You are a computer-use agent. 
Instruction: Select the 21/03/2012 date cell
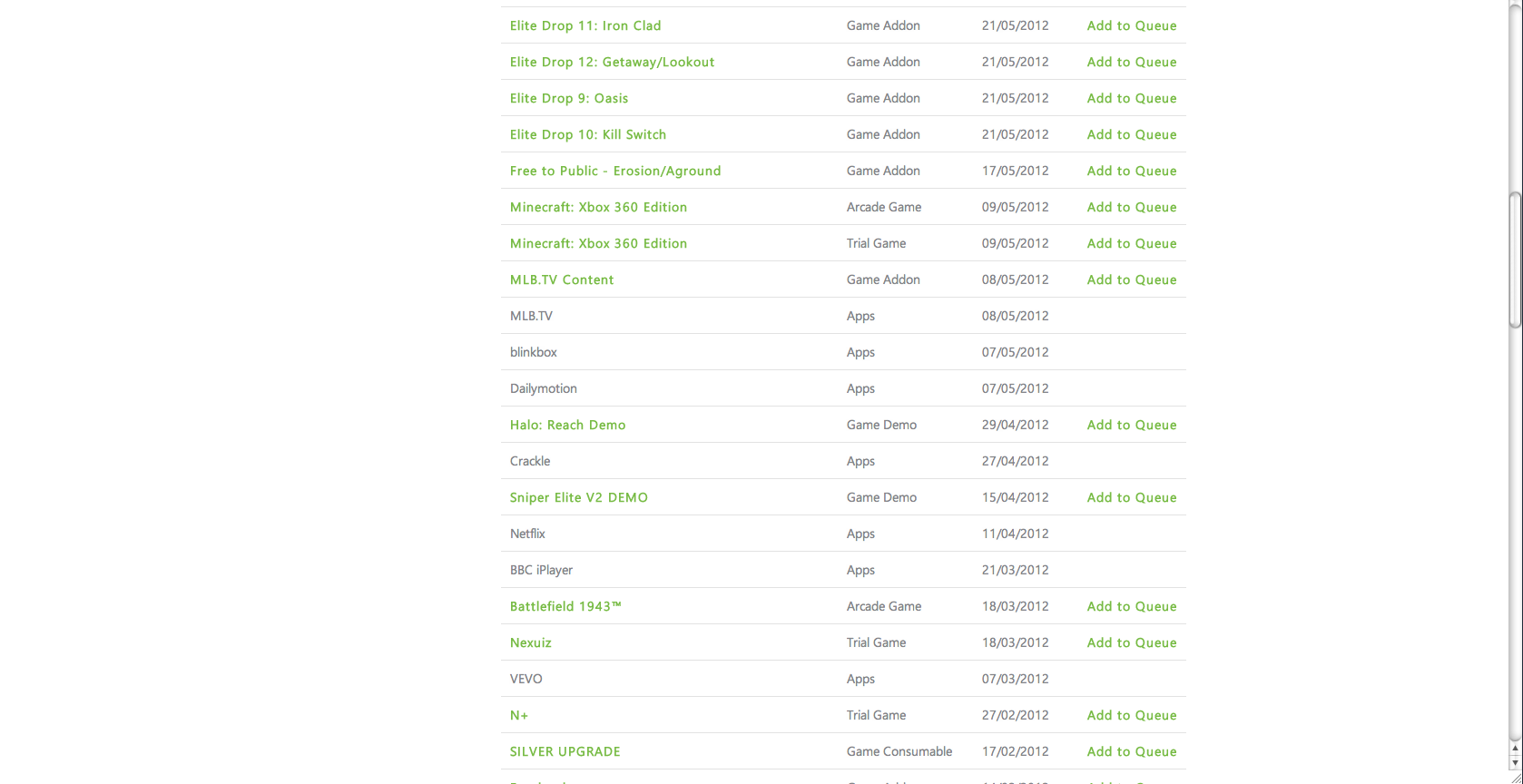pyautogui.click(x=1015, y=570)
